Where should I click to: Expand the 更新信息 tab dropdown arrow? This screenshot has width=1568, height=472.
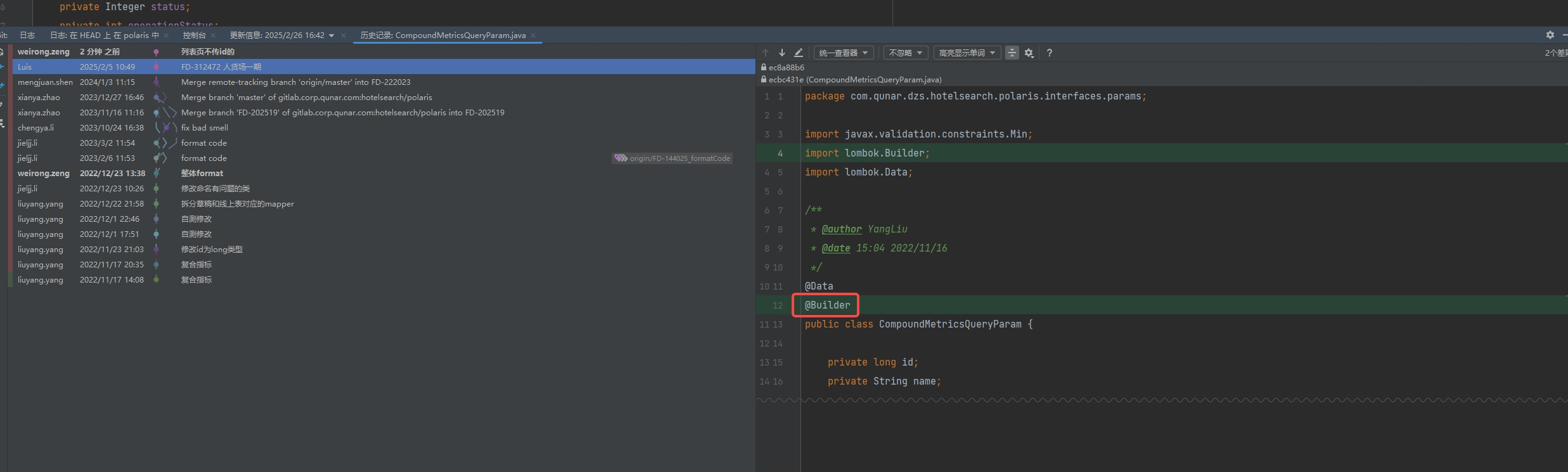pos(331,35)
